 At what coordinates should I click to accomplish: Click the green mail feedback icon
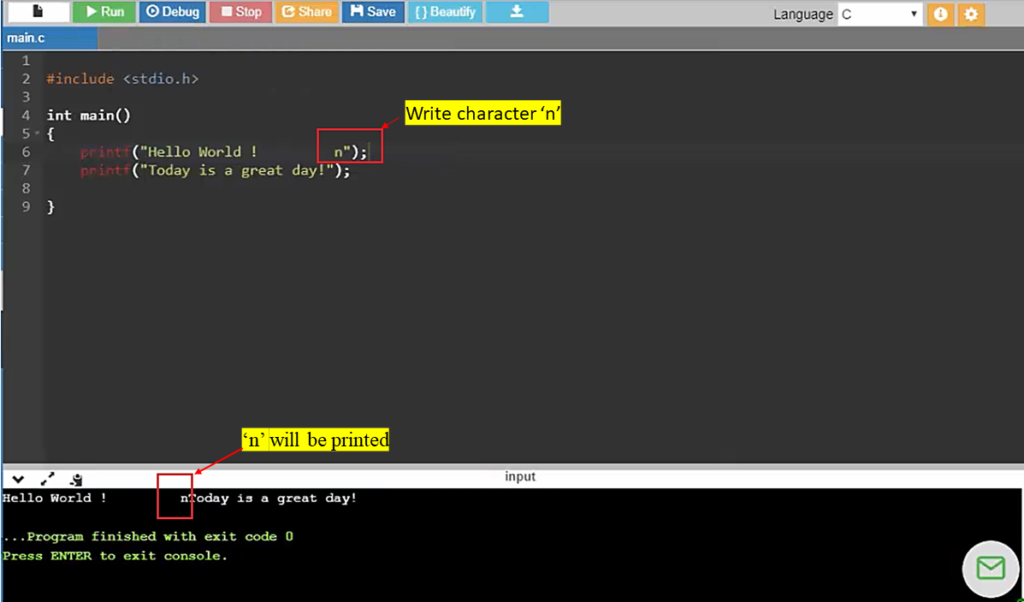[990, 568]
